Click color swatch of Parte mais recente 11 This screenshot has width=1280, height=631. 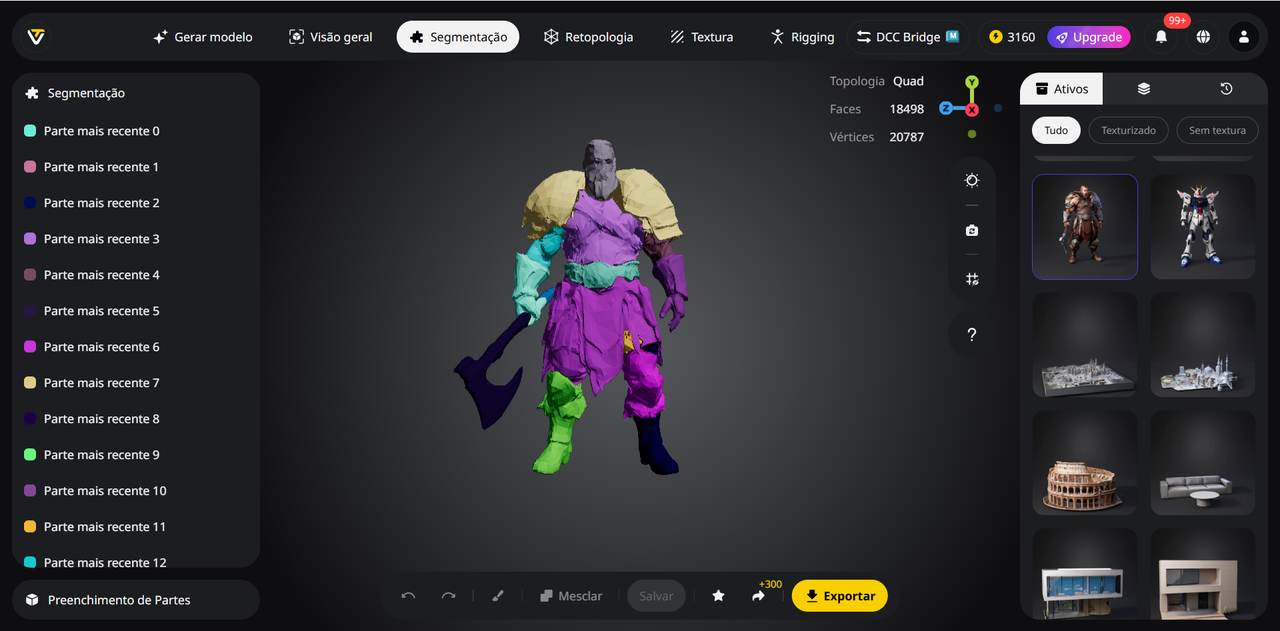pos(30,527)
